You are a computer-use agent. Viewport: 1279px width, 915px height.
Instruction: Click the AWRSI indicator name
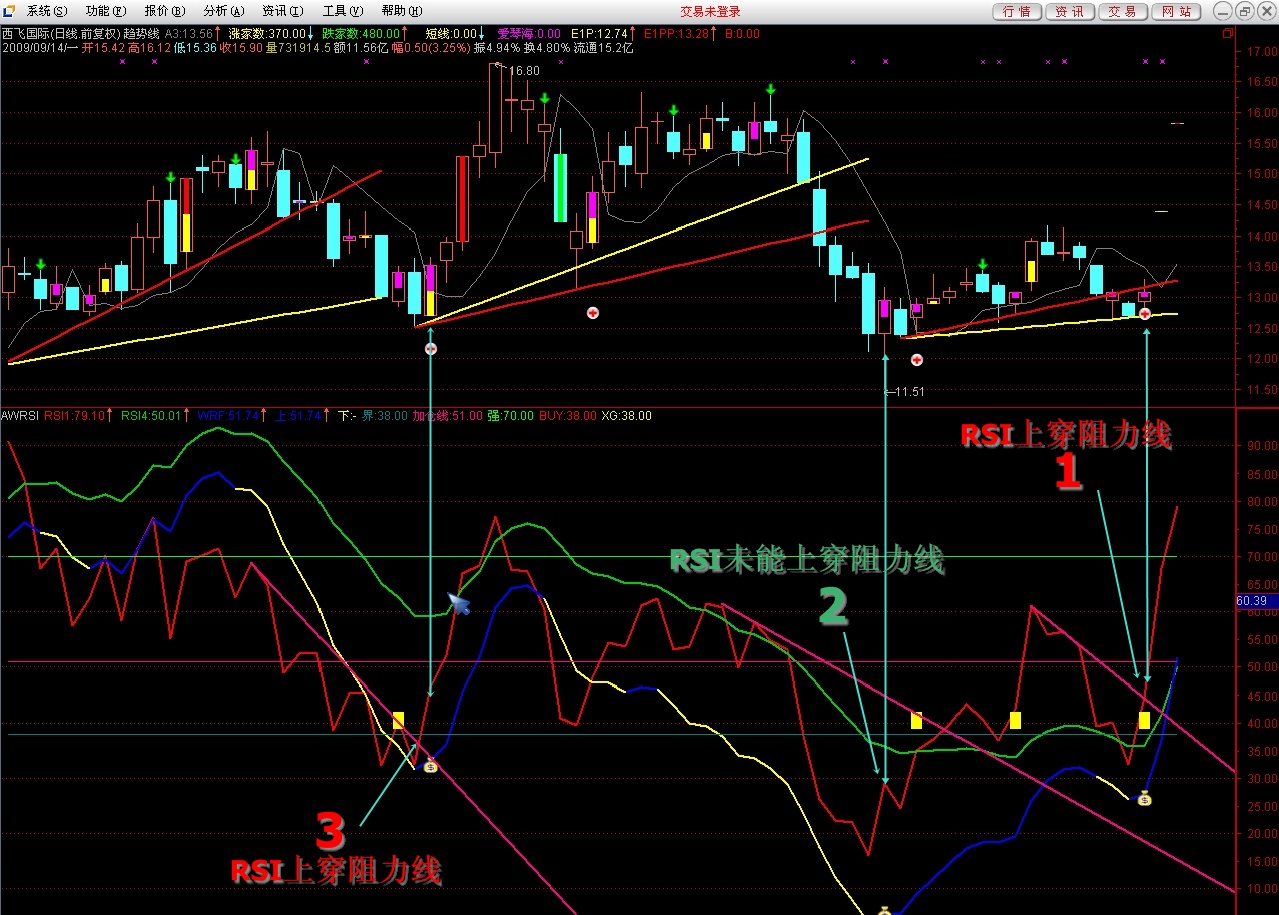pos(20,415)
